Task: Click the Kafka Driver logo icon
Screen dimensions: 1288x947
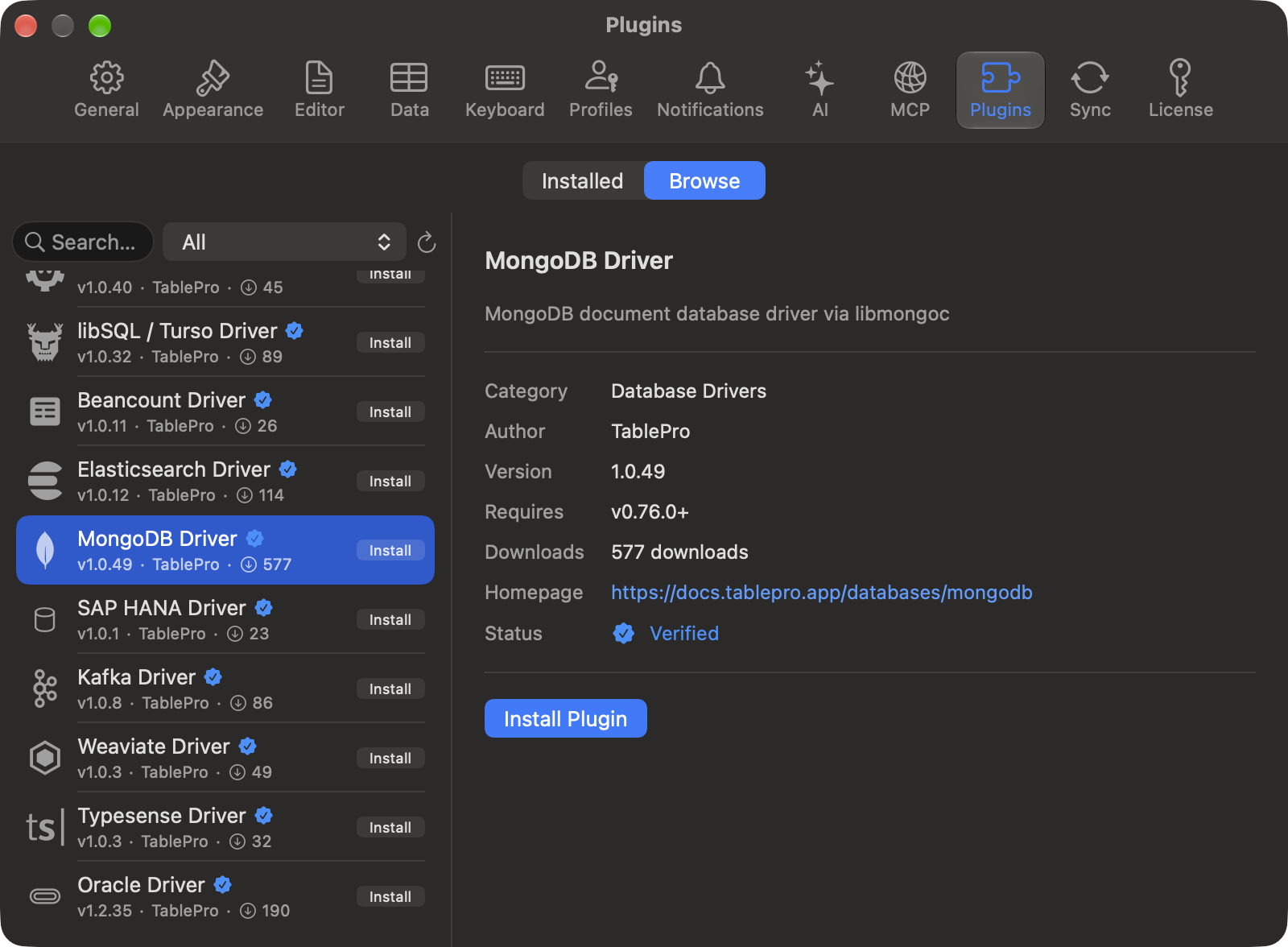Action: pyautogui.click(x=45, y=689)
